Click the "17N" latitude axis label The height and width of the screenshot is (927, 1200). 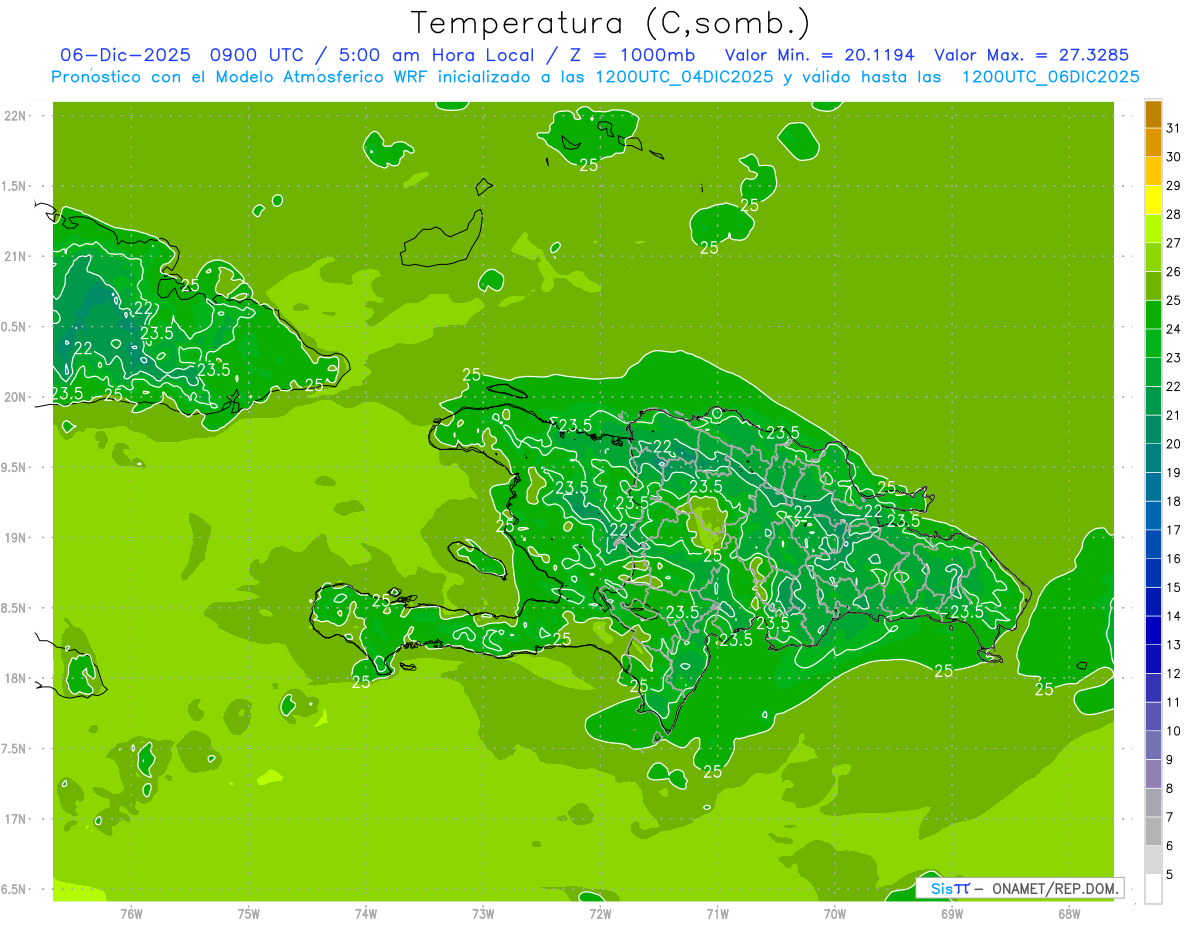tap(16, 819)
